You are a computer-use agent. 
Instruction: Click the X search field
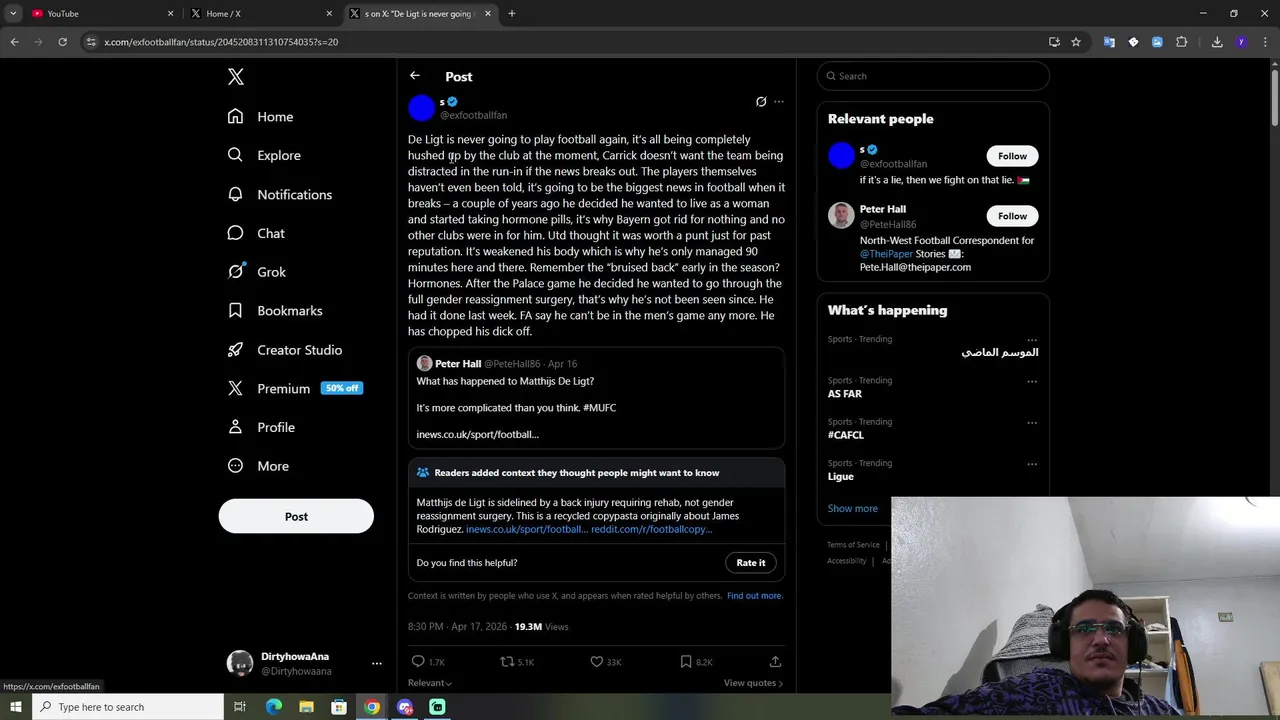[x=933, y=76]
